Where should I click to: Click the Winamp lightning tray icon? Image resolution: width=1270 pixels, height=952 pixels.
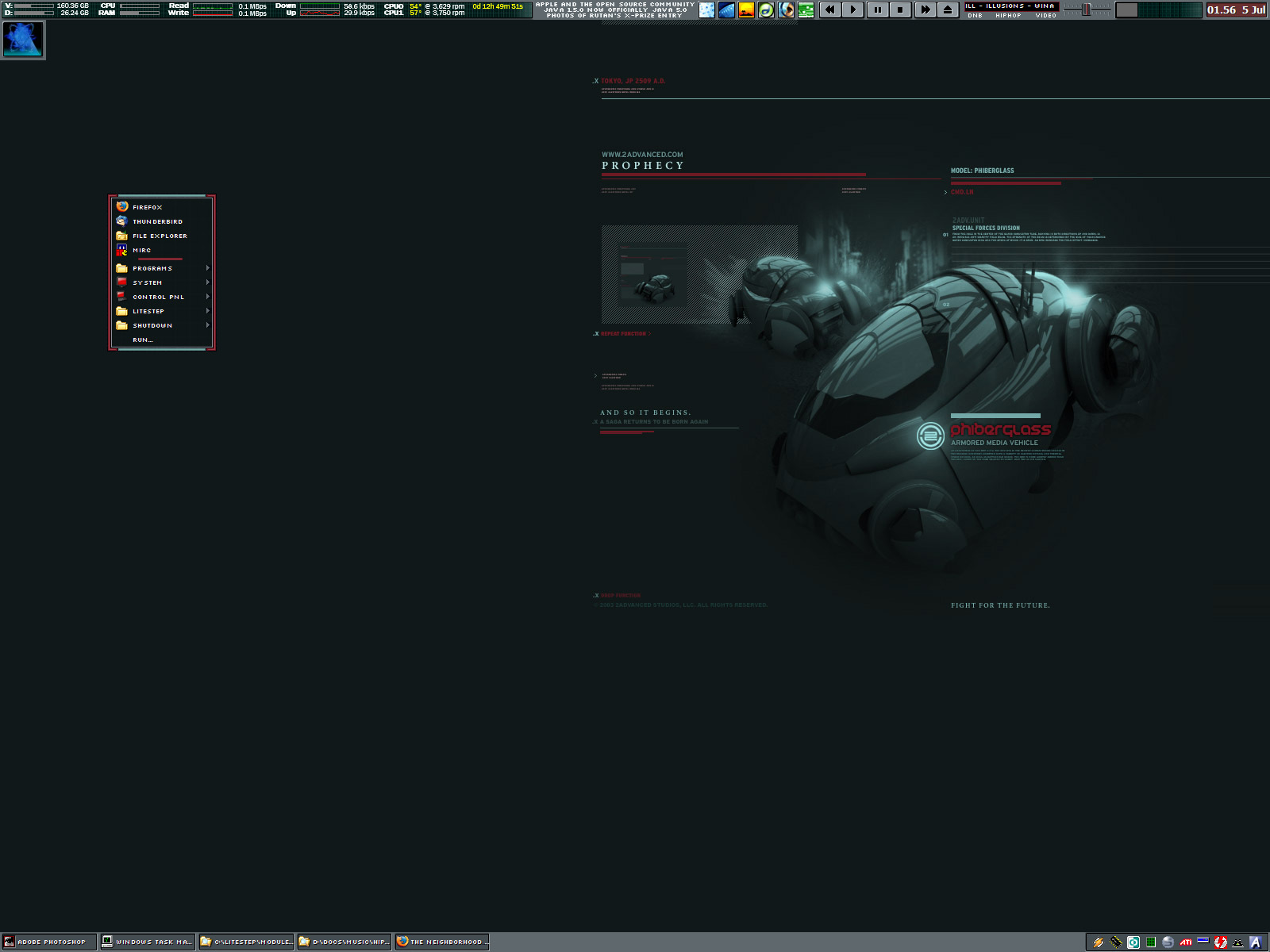pyautogui.click(x=1099, y=942)
